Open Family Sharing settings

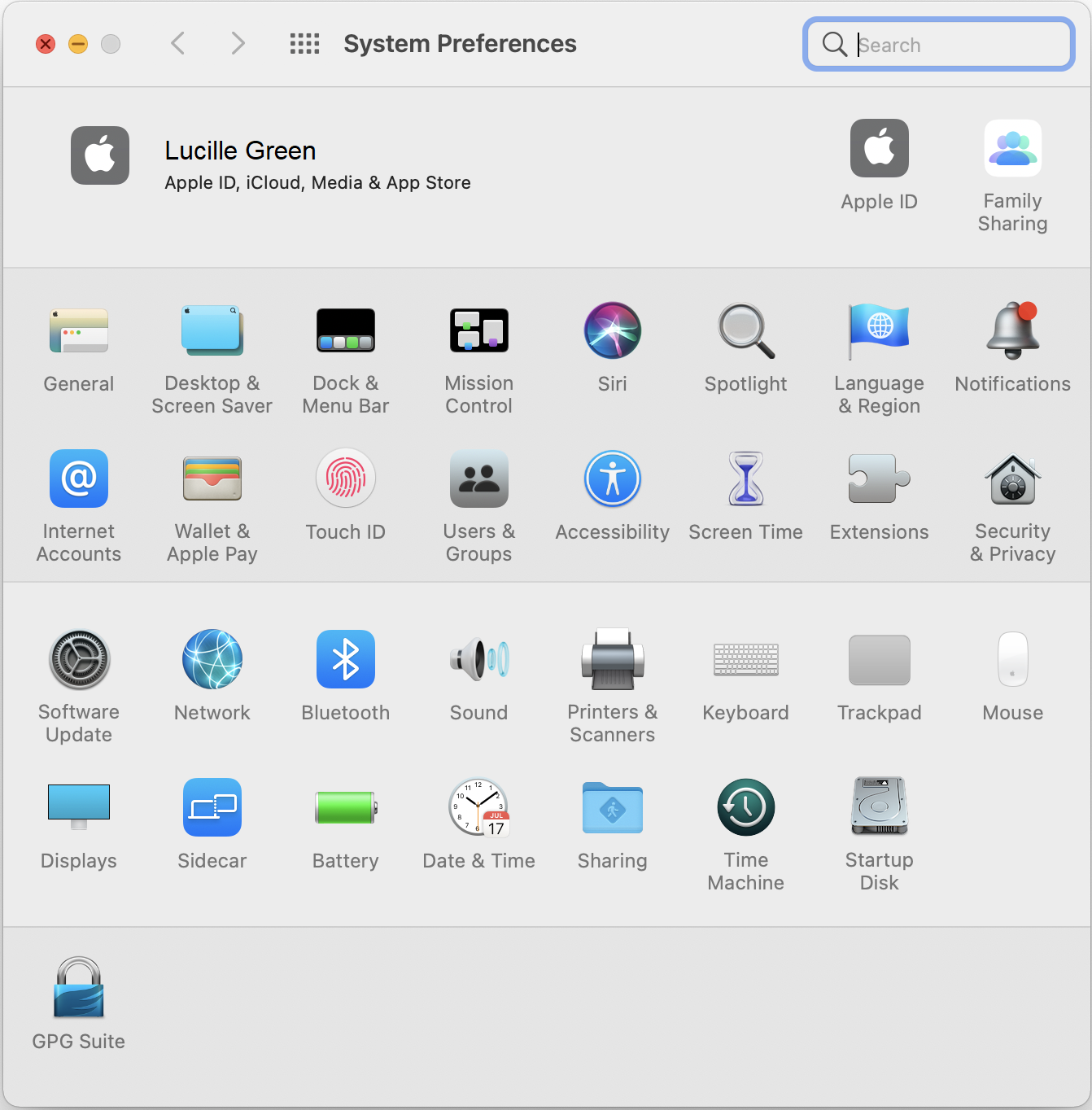click(x=1013, y=148)
